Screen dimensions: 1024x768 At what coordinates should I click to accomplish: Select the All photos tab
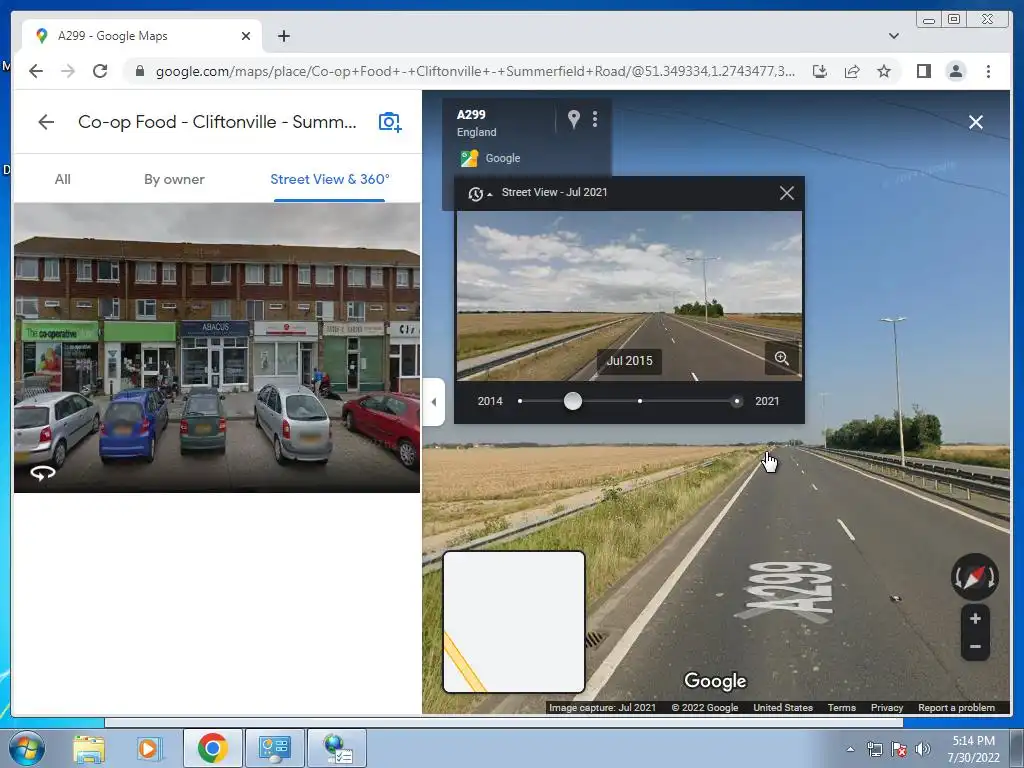pyautogui.click(x=63, y=179)
